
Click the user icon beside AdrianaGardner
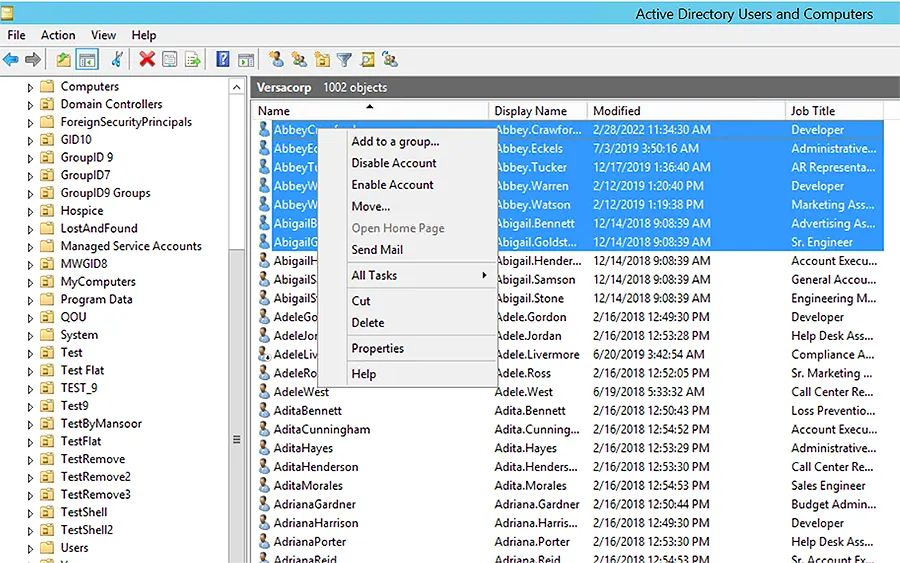(263, 504)
